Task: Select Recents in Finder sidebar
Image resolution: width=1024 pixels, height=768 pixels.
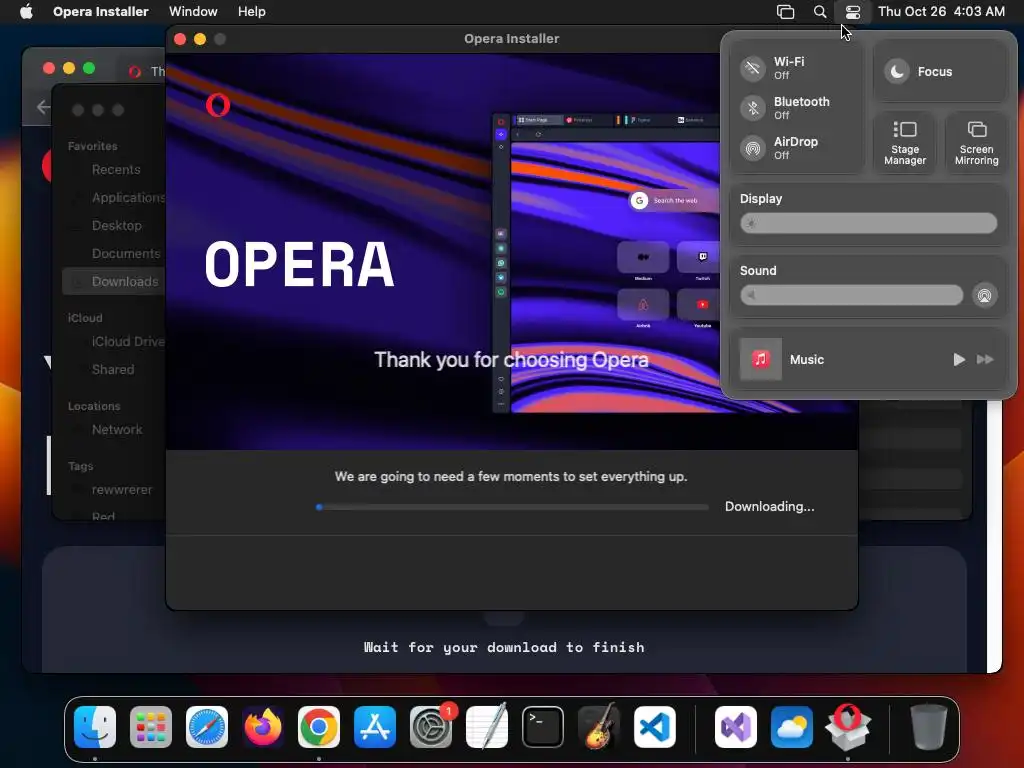Action: coord(116,169)
